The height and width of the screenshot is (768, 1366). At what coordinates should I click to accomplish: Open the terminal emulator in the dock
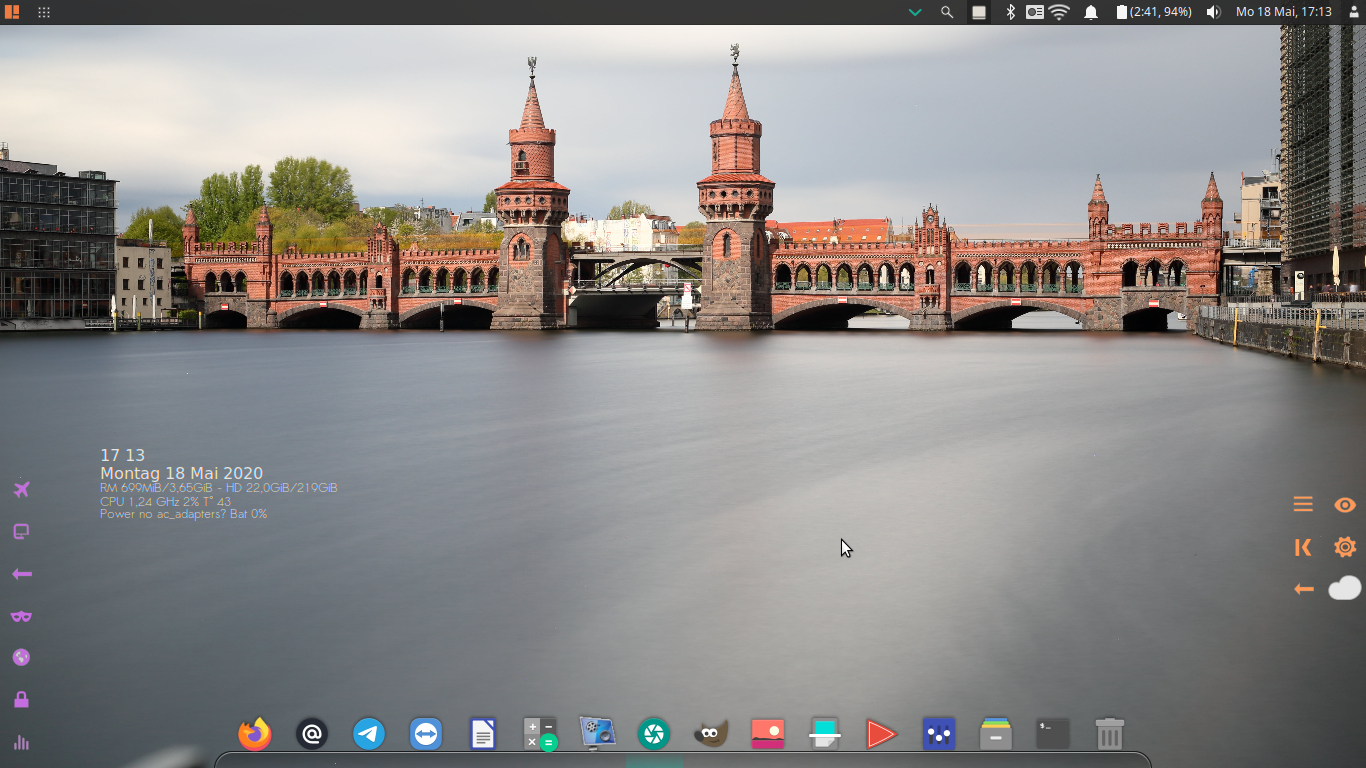point(1053,733)
